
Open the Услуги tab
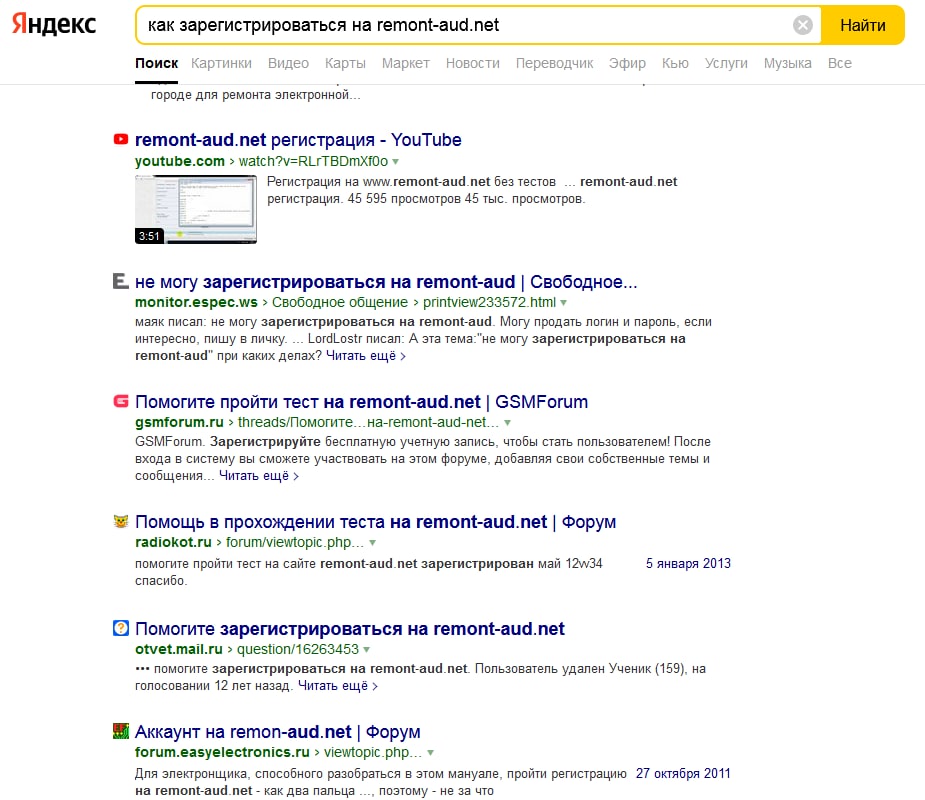click(726, 63)
